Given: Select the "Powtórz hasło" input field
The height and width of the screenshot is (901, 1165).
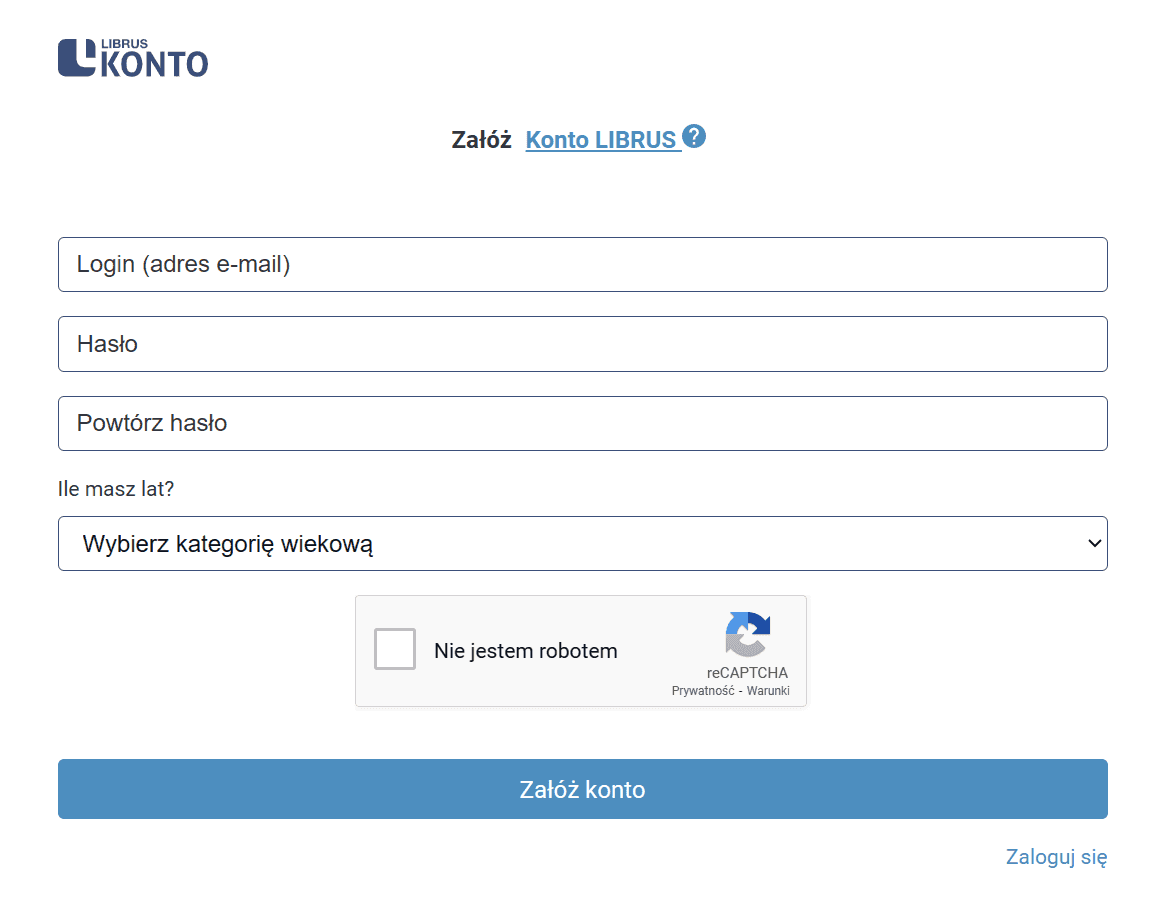Looking at the screenshot, I should coord(582,423).
